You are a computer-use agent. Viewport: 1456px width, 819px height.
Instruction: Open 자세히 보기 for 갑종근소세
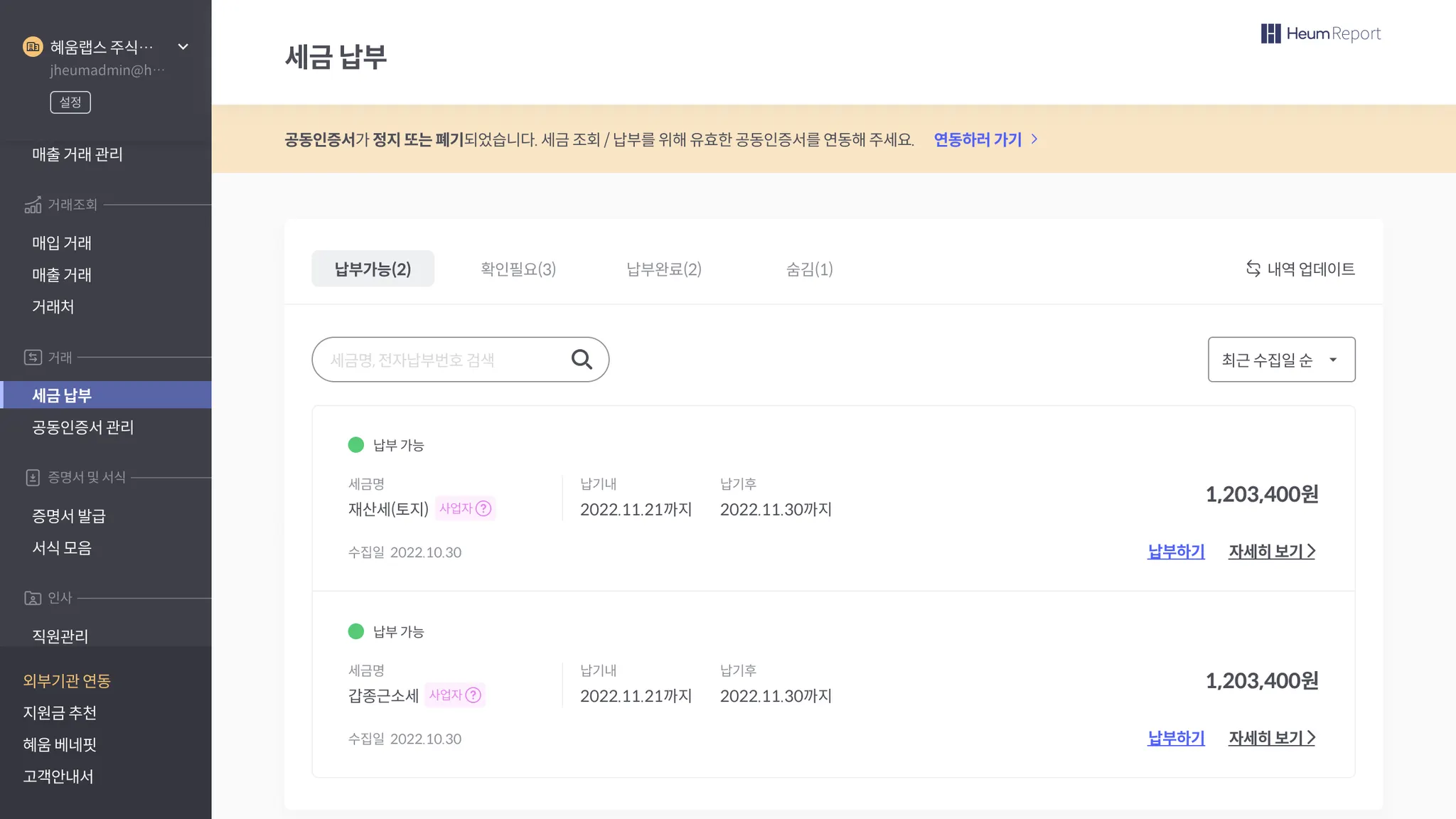click(x=1271, y=738)
